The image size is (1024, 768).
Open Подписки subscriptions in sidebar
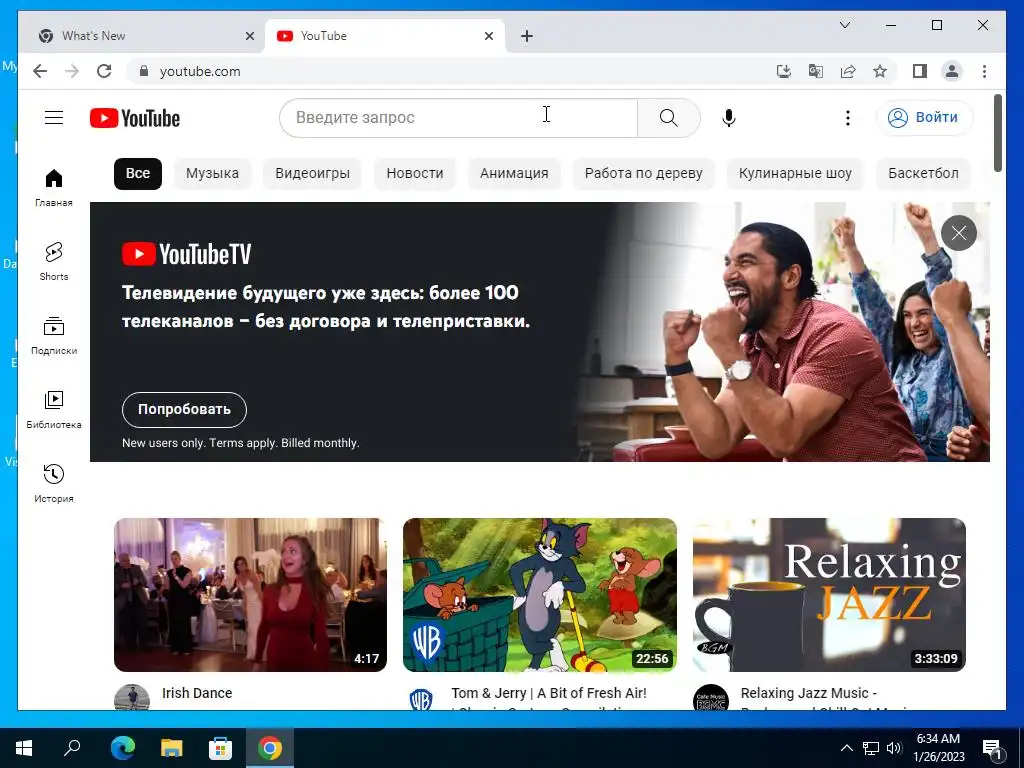tap(54, 336)
